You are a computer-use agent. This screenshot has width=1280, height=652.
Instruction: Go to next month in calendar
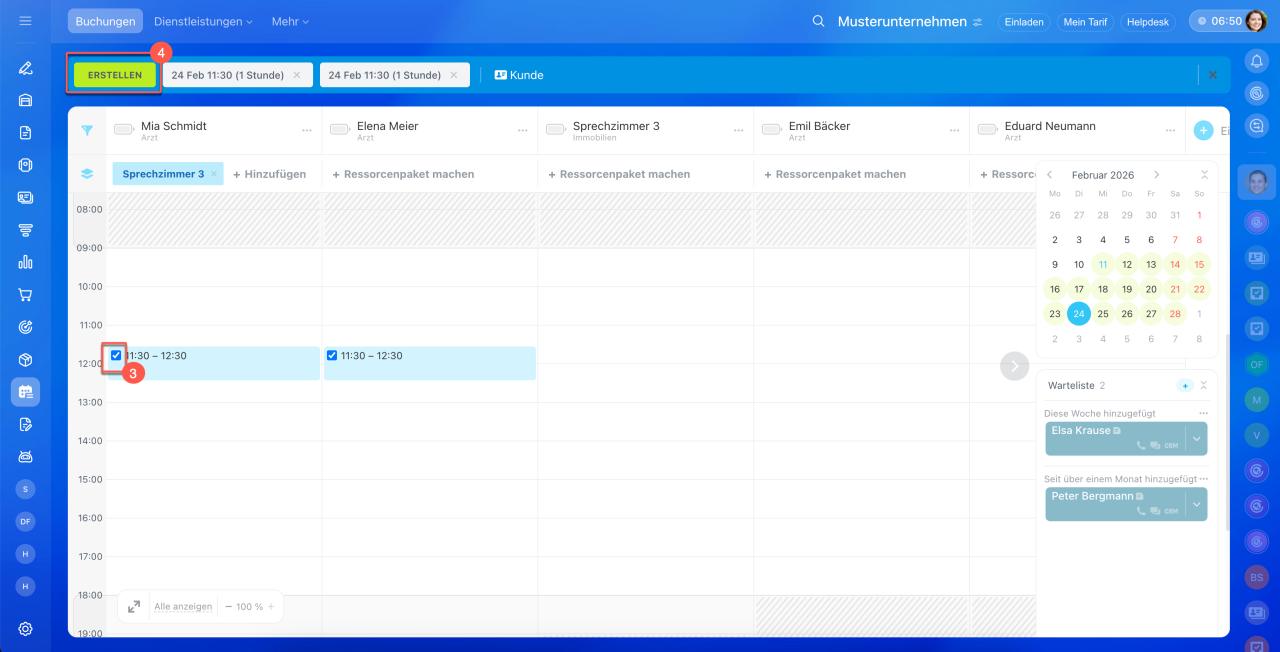[1157, 175]
